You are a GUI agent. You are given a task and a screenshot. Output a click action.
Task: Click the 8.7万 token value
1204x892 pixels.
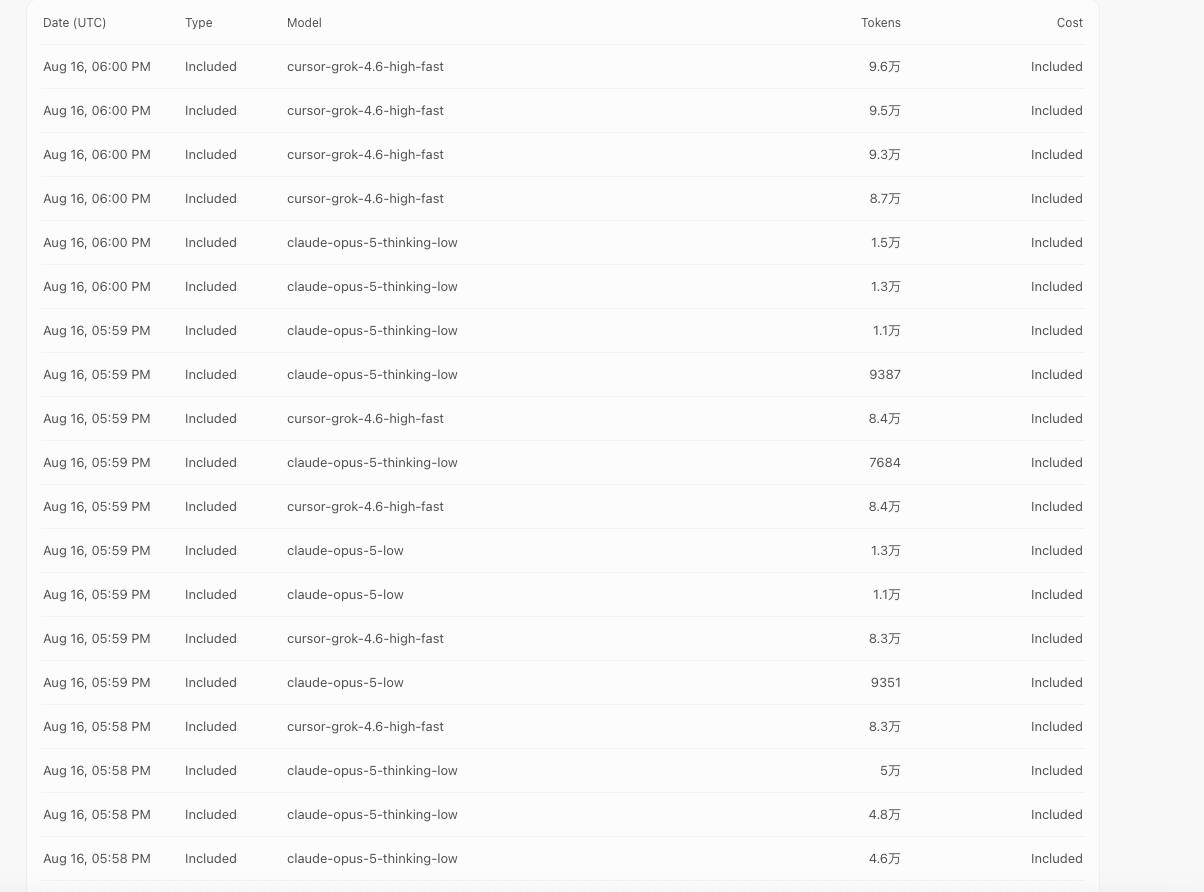885,199
